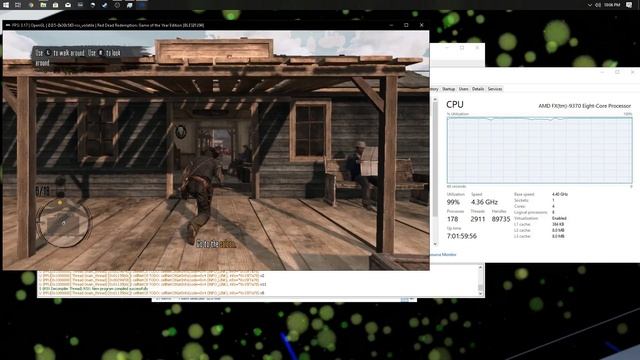Show hidden system tray icons
The width and height of the screenshot is (640, 360).
pos(589,5)
